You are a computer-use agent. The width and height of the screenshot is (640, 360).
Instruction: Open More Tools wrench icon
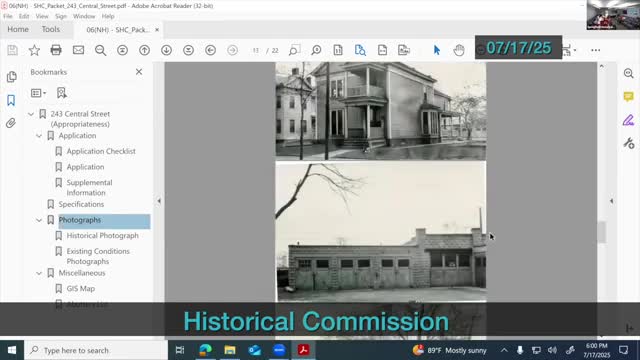point(629,143)
